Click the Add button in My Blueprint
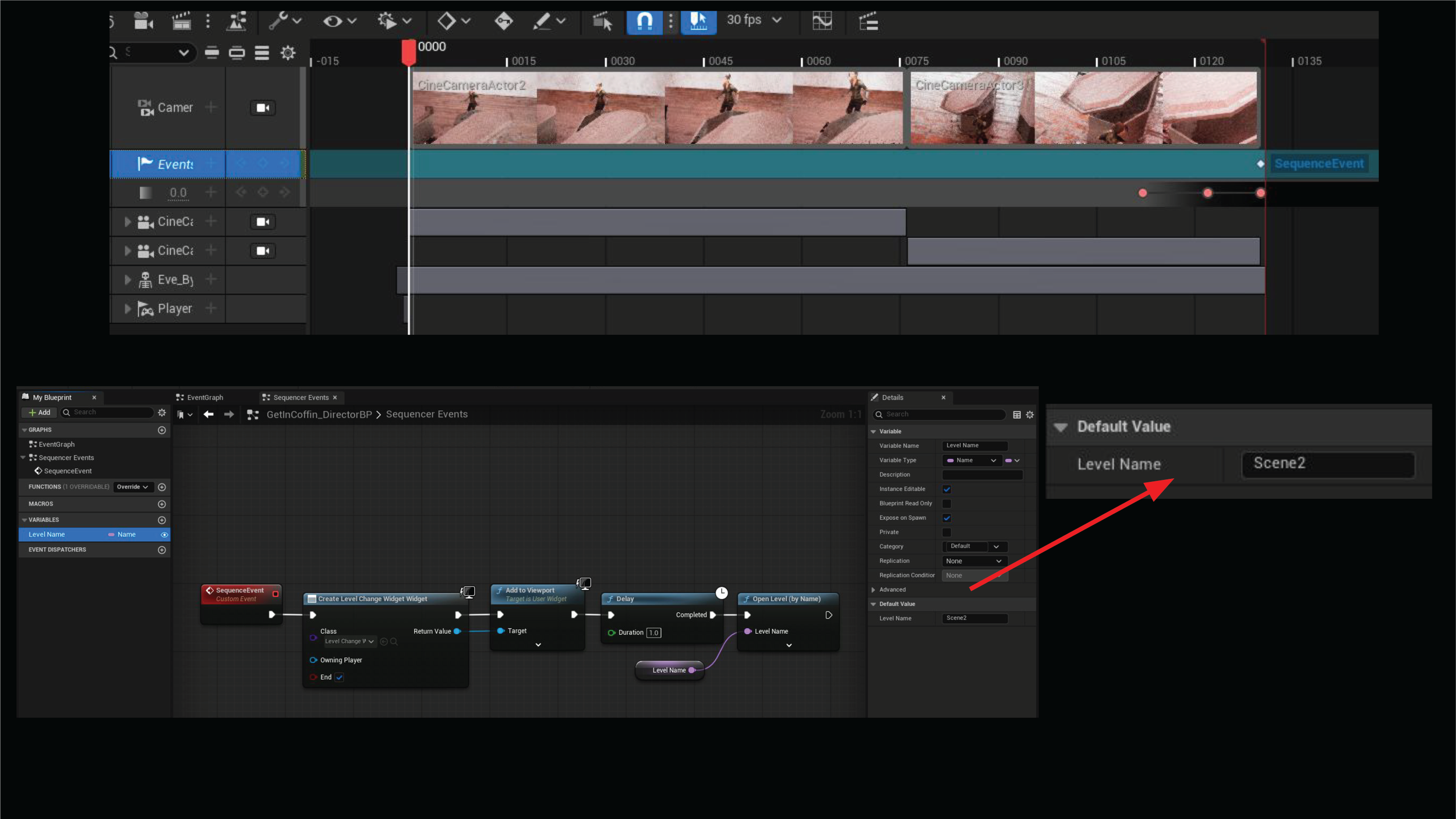The image size is (1456, 819). click(38, 412)
